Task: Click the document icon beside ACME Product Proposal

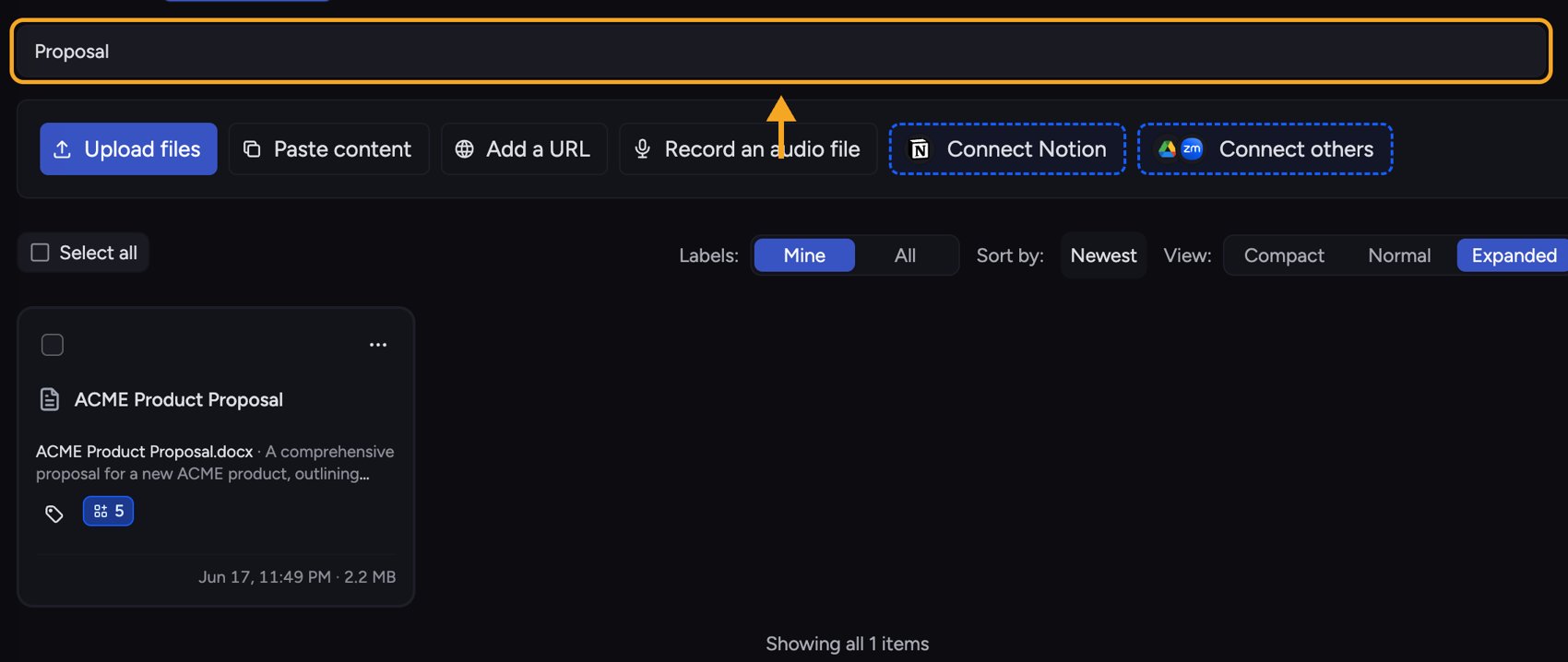Action: point(50,399)
